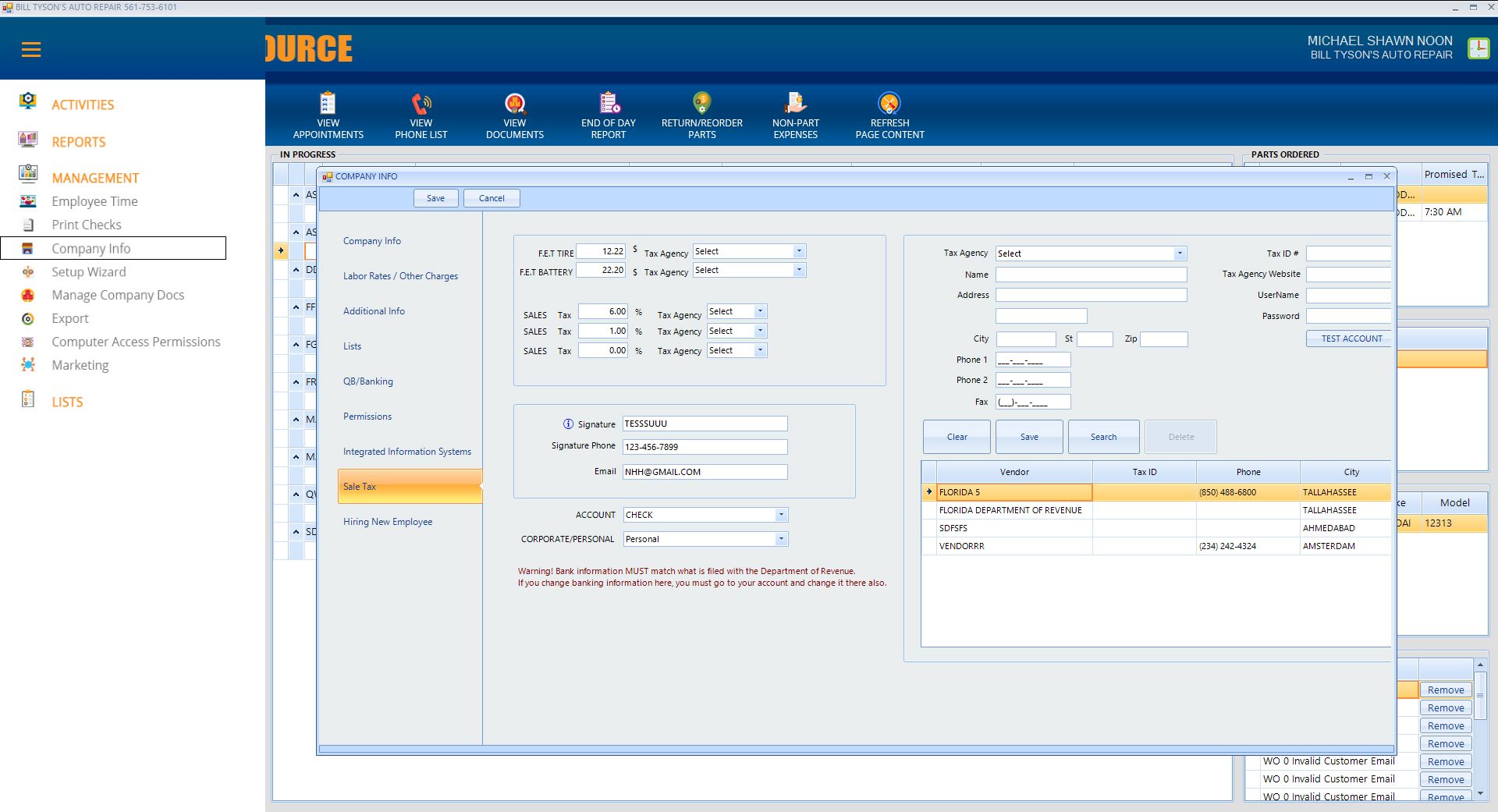Expand the ACCOUNT dropdown showing CHECK
The image size is (1498, 812).
pyautogui.click(x=780, y=515)
